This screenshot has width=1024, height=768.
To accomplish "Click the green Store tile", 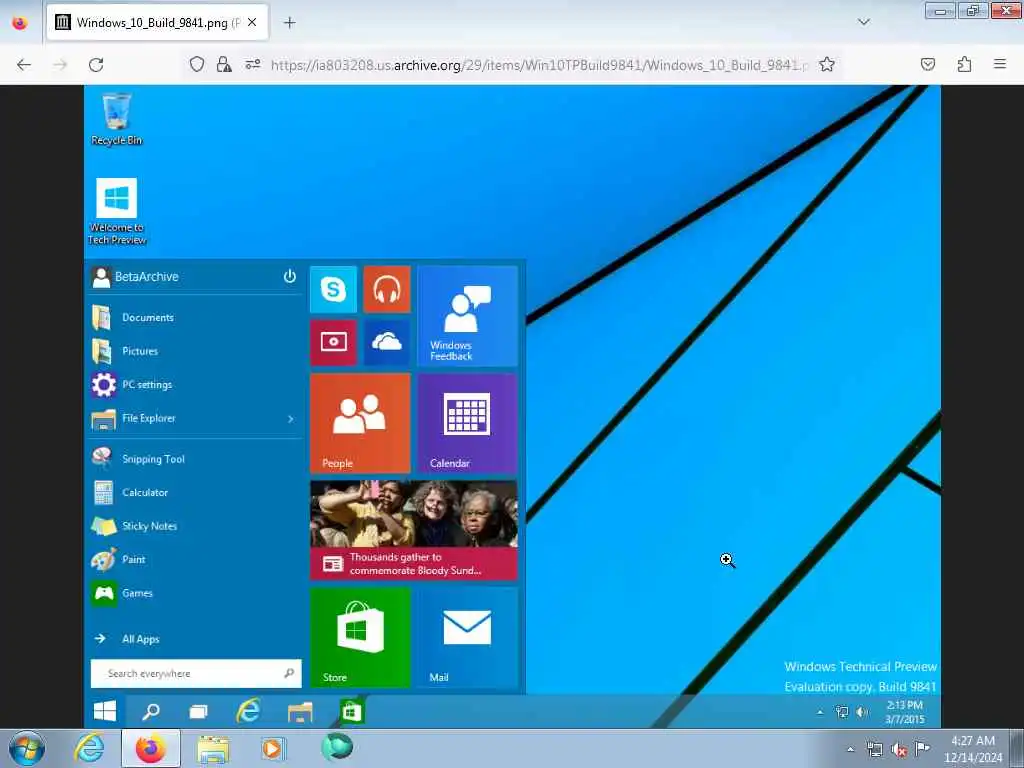I will [360, 637].
